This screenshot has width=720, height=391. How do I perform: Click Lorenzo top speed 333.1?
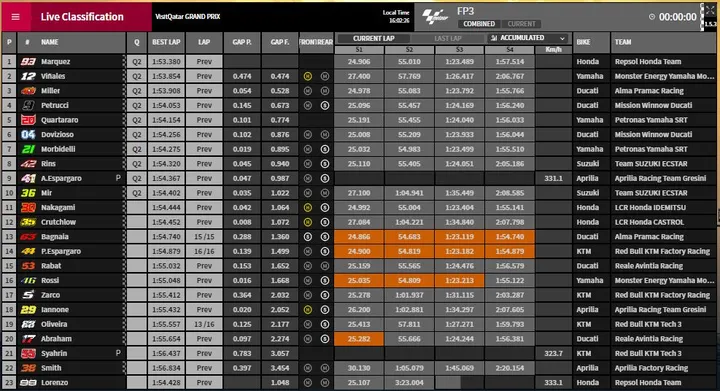point(553,383)
